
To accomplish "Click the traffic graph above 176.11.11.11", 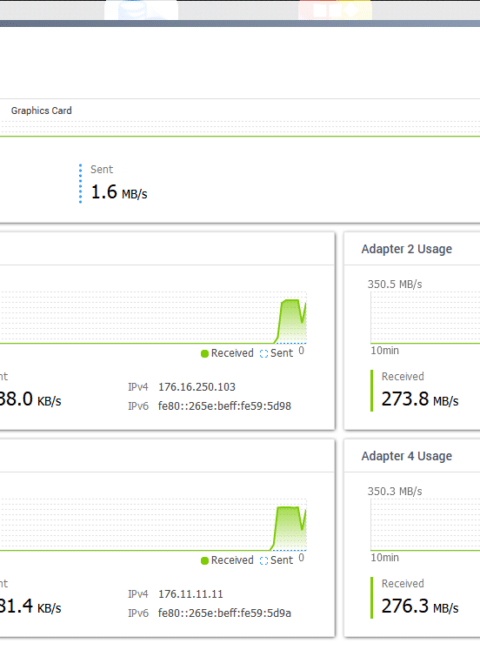I will (153, 524).
